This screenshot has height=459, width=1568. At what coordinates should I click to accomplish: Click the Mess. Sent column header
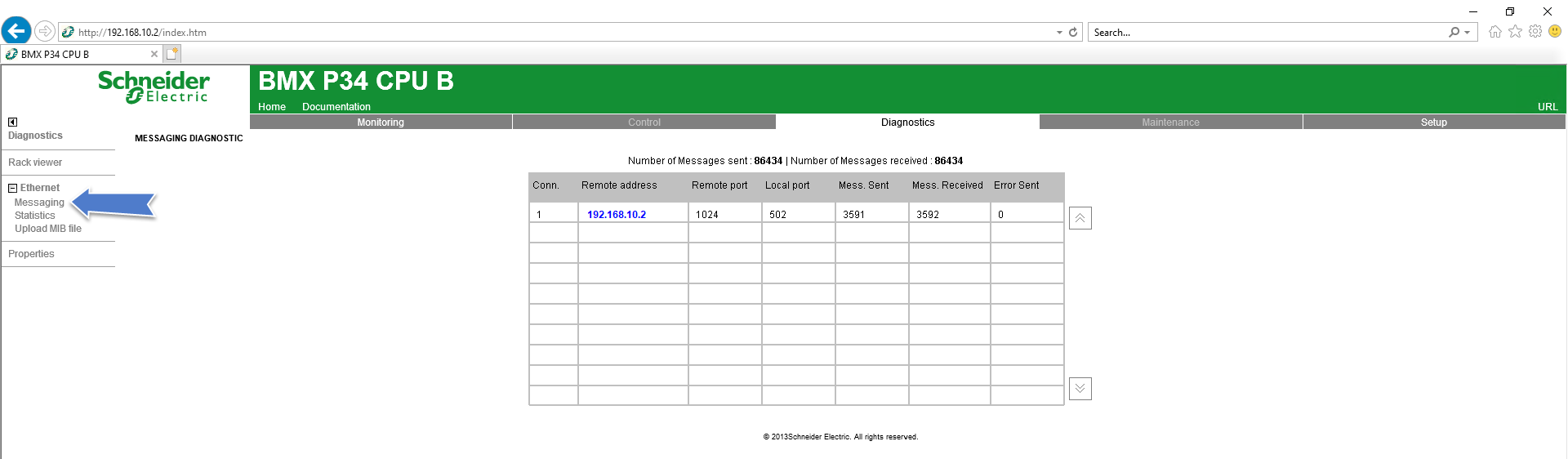pos(863,185)
